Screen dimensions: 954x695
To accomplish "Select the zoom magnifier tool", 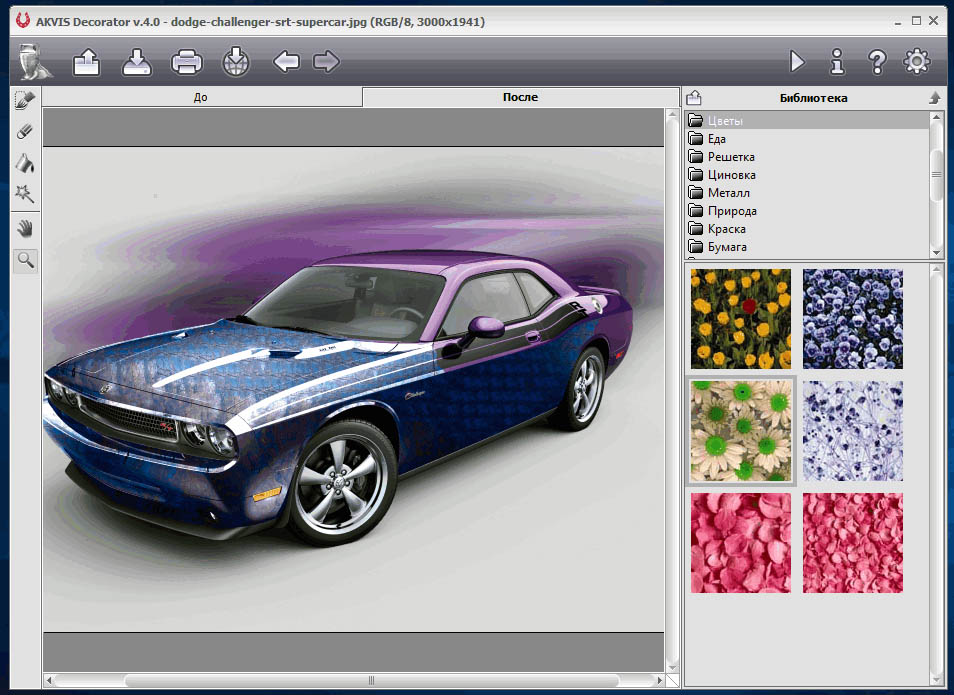I will (25, 260).
